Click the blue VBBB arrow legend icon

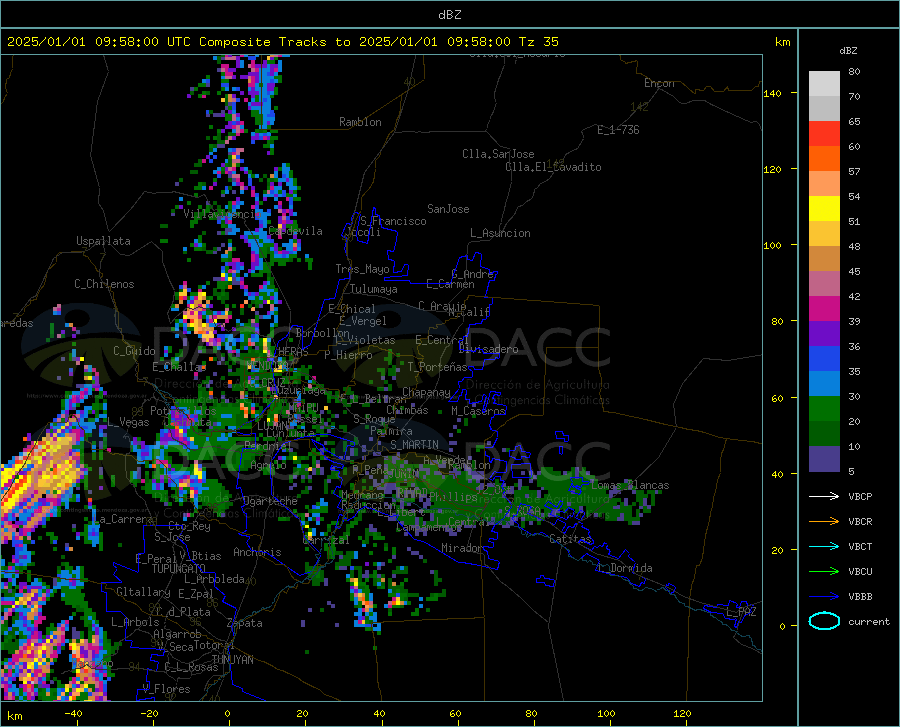point(824,597)
